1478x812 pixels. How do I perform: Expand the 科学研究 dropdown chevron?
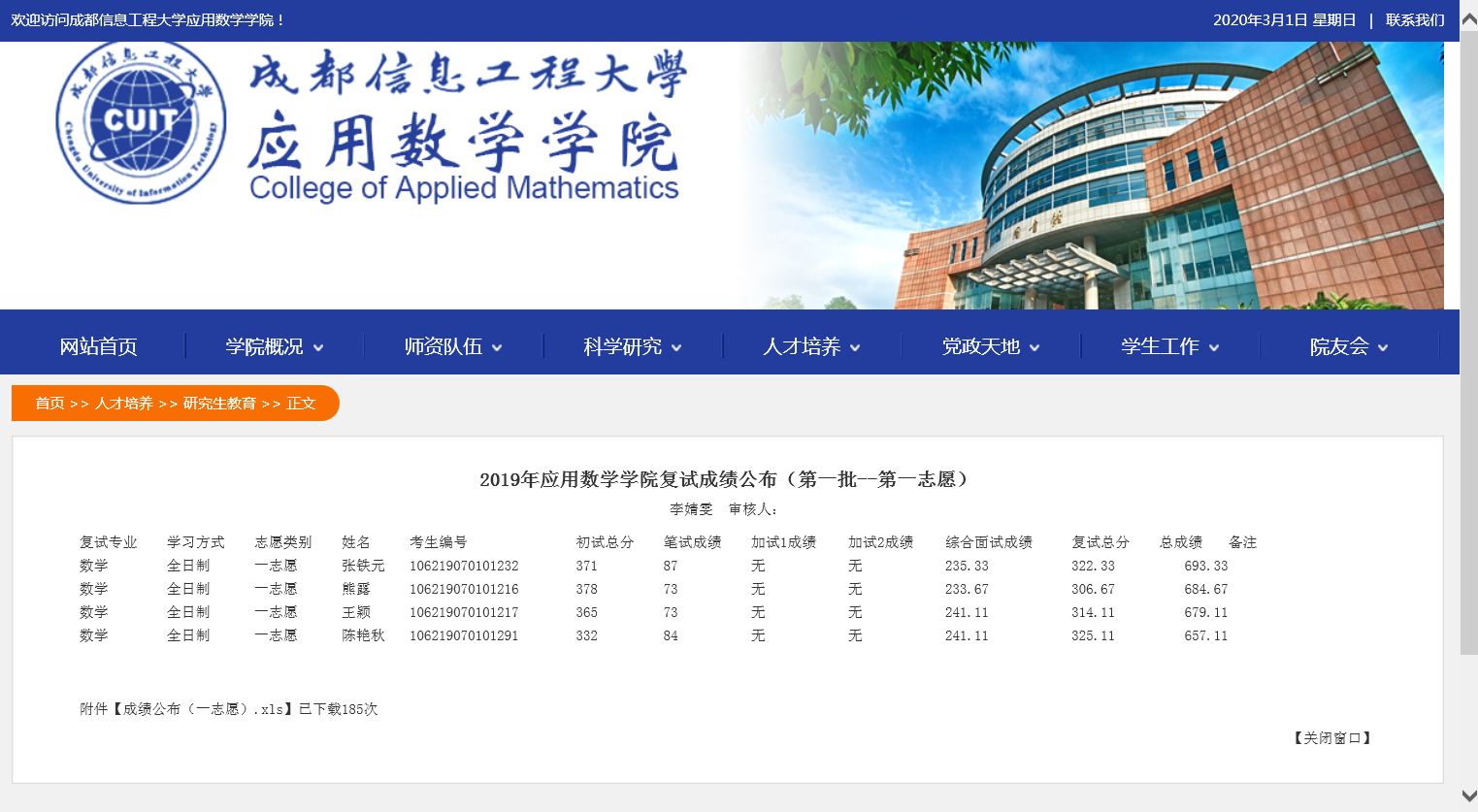[676, 347]
